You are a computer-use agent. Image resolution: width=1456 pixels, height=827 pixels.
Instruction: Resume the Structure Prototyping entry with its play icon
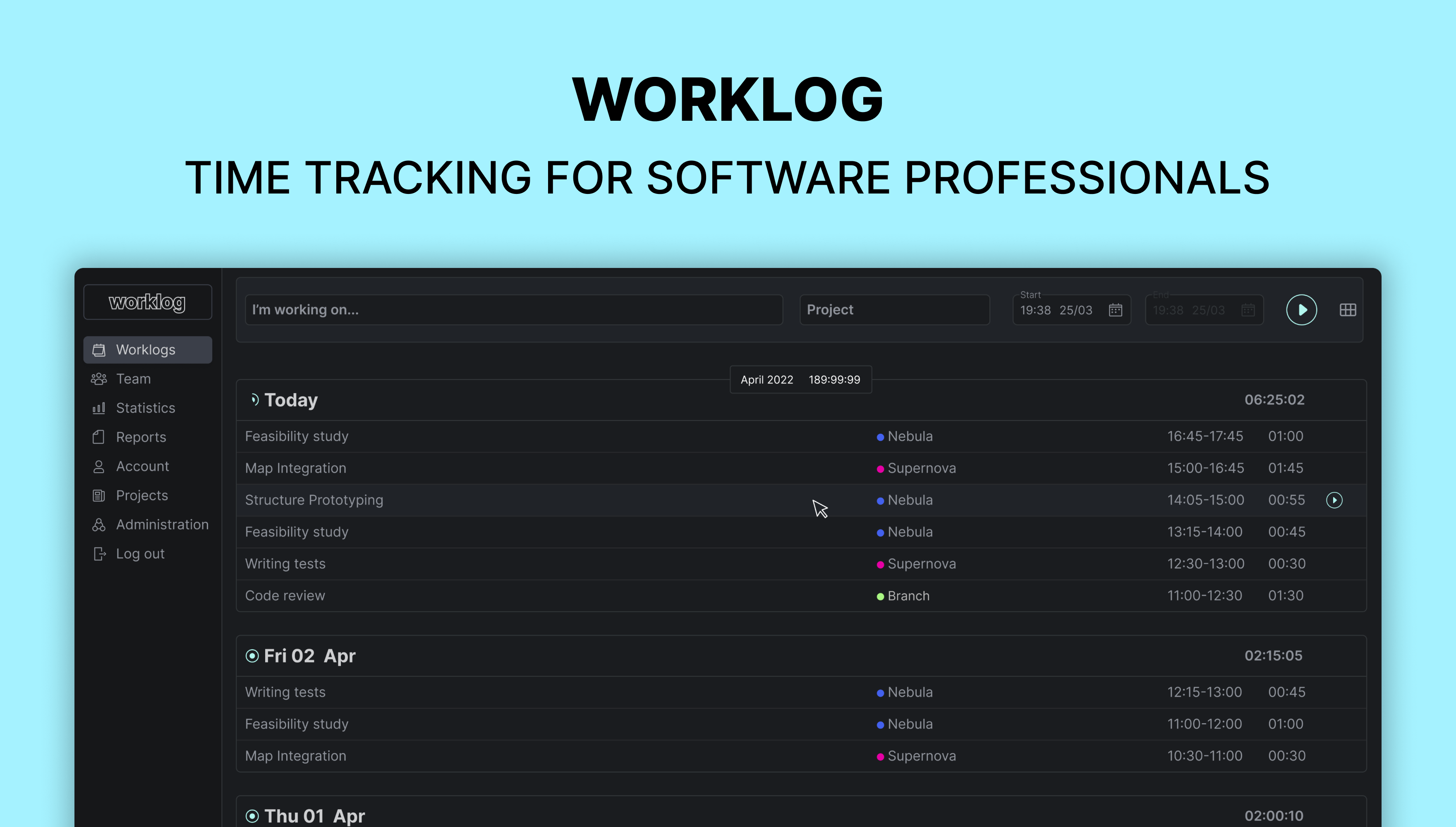click(1334, 500)
